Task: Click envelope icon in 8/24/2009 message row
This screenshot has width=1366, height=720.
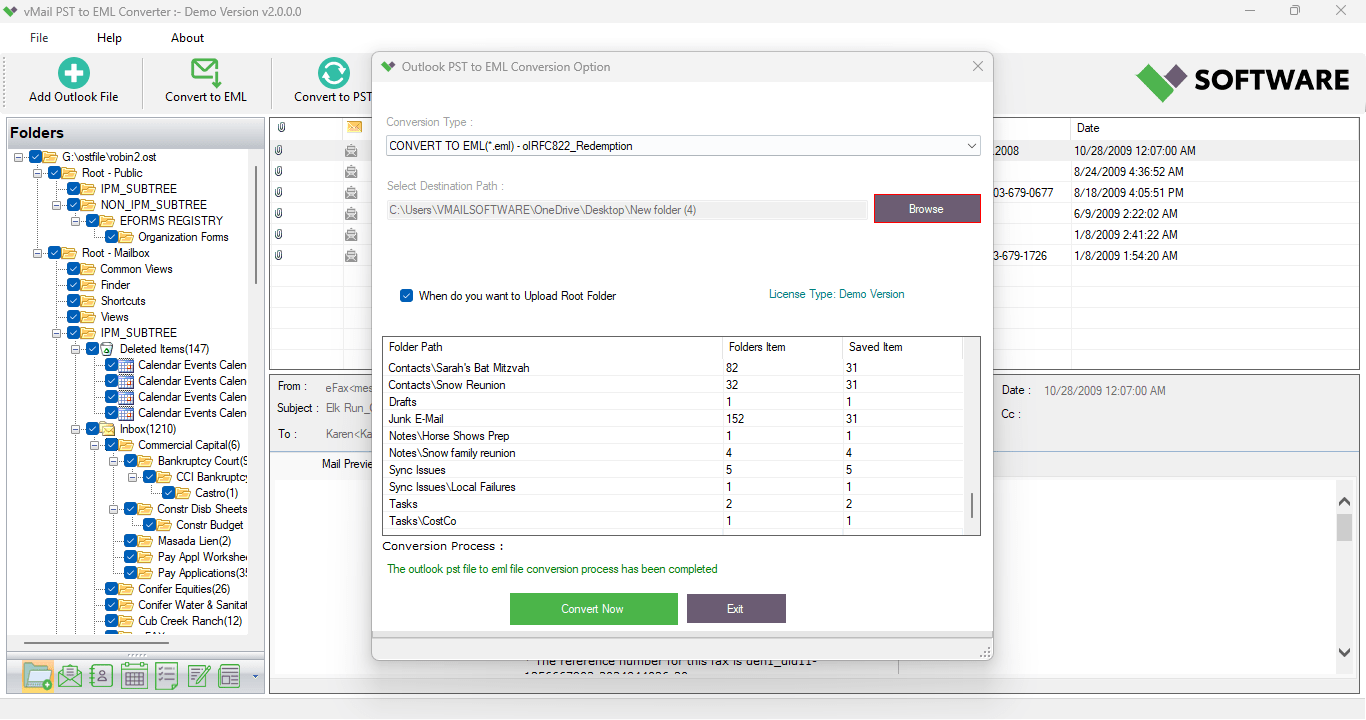Action: click(352, 172)
